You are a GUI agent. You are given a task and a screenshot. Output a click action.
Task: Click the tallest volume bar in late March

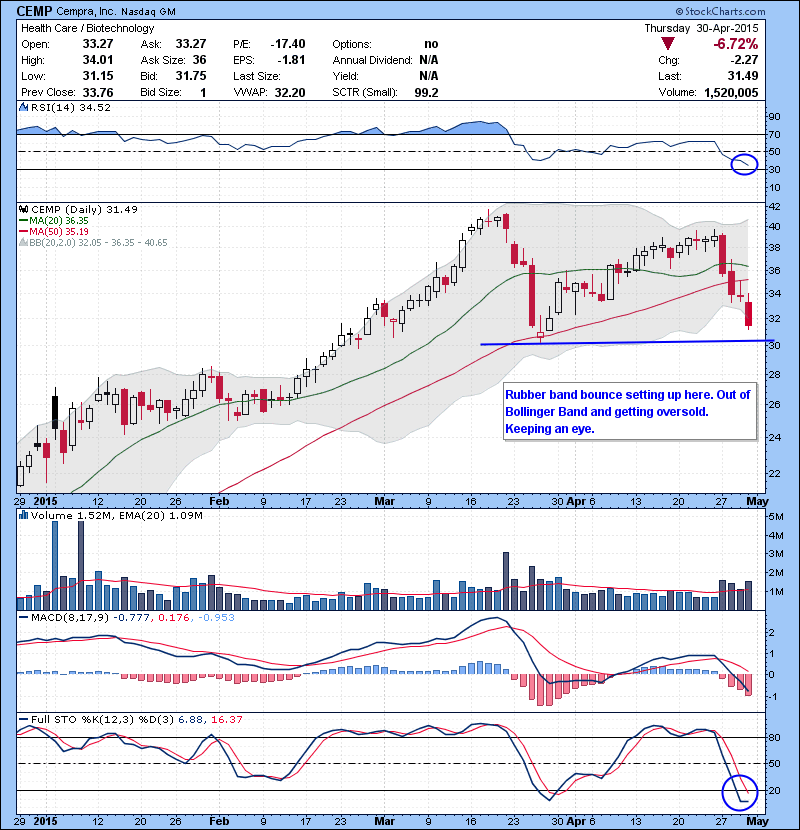pyautogui.click(x=506, y=581)
